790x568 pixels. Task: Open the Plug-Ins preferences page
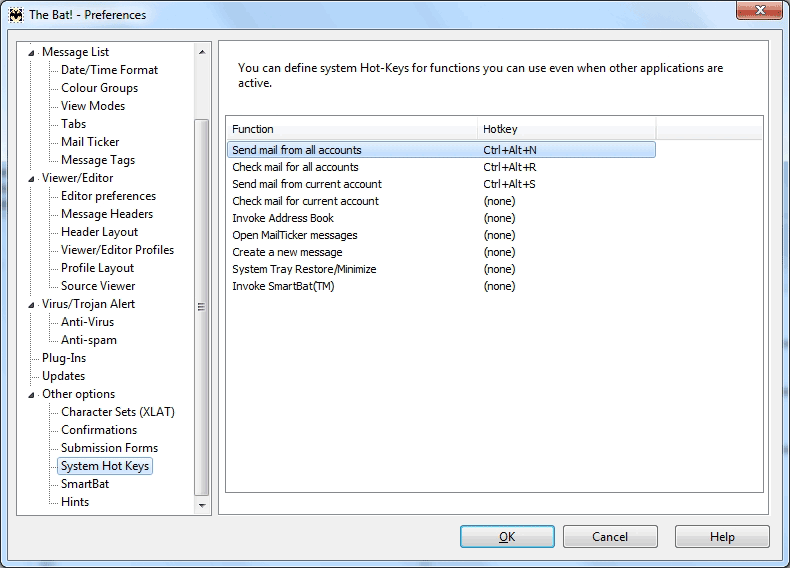[x=64, y=358]
